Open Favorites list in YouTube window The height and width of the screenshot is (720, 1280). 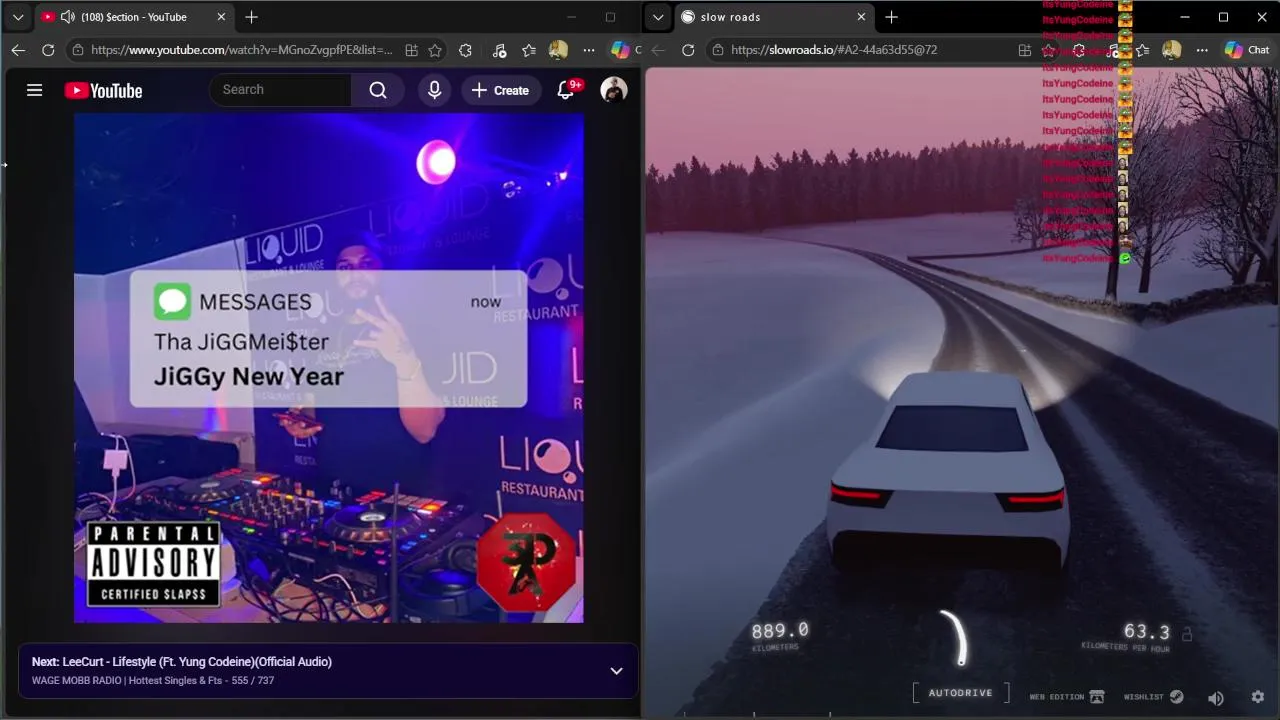point(529,50)
